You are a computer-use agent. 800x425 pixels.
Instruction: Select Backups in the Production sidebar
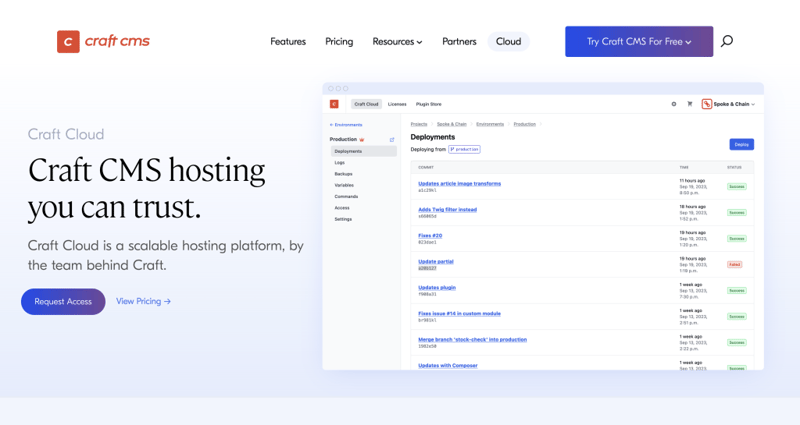344,174
